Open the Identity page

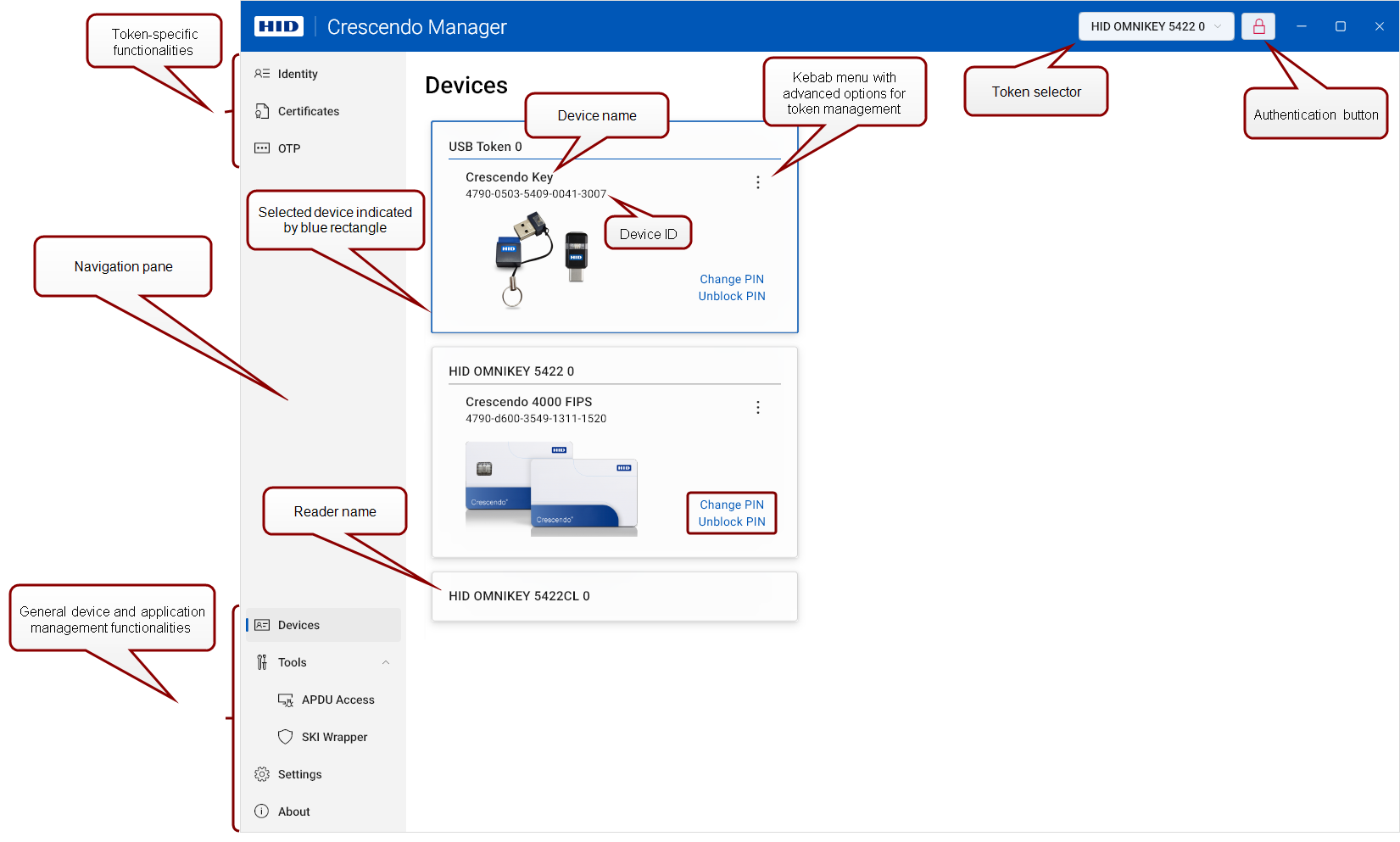click(323, 74)
